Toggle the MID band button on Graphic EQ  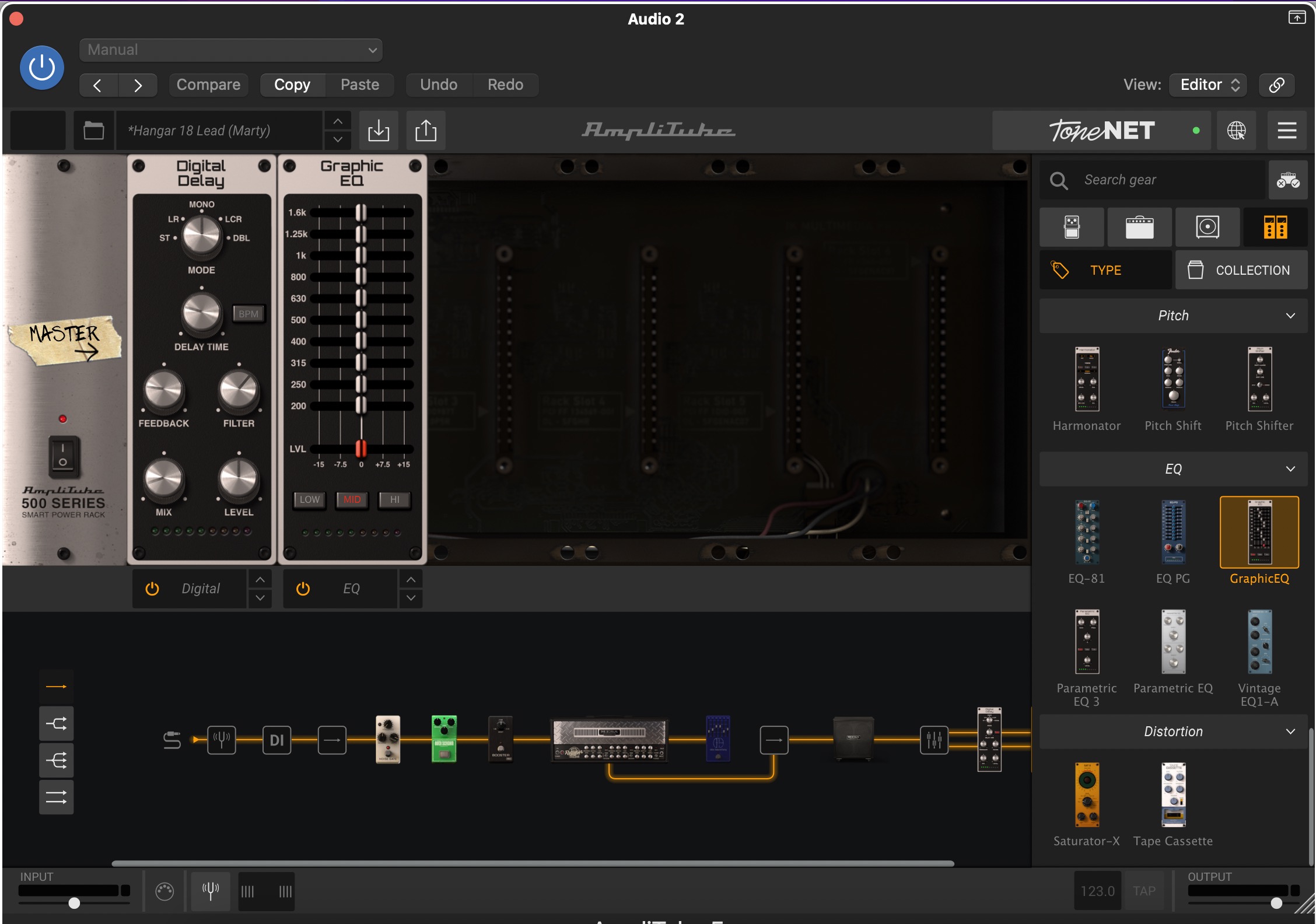352,499
